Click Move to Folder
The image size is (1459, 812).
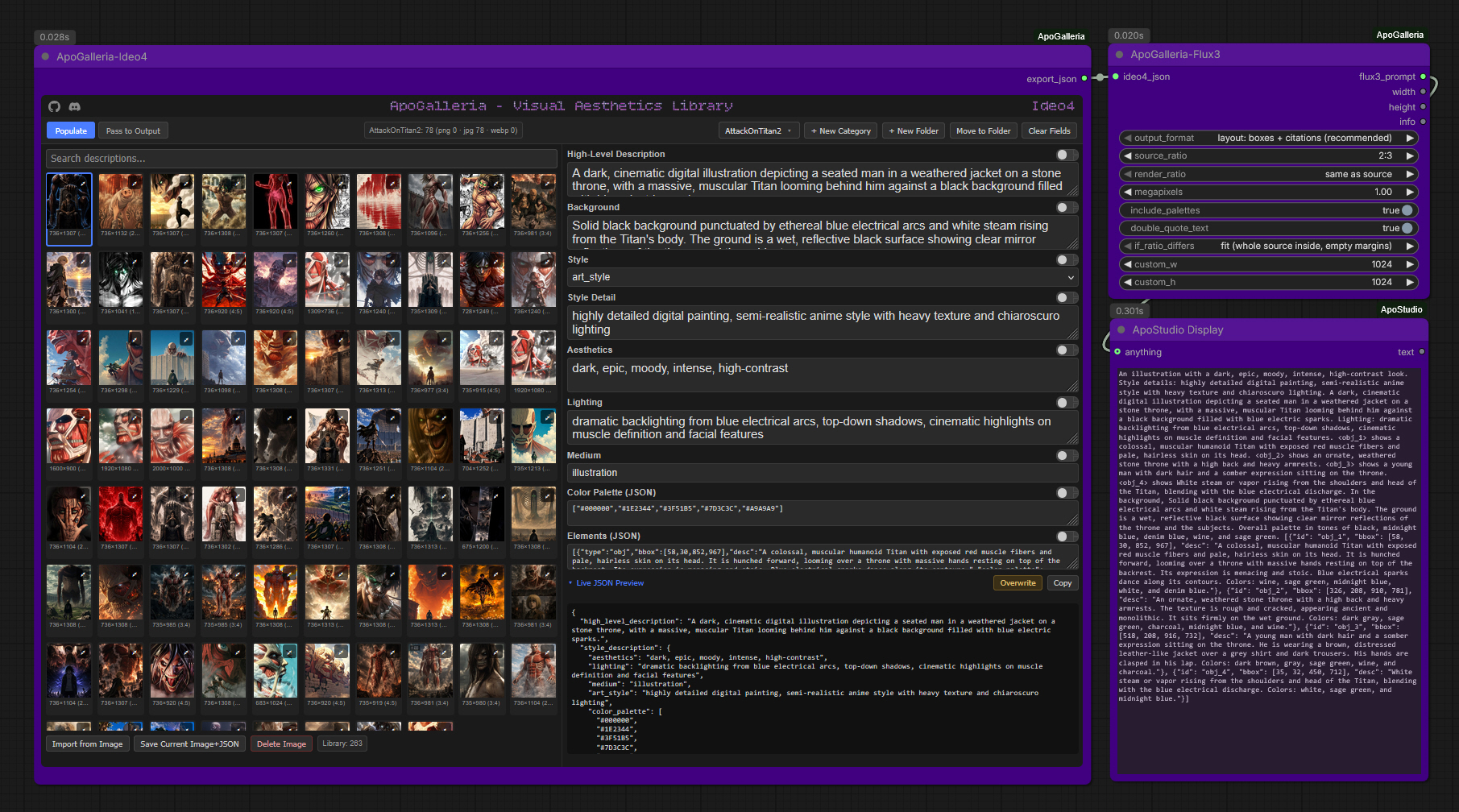point(983,130)
